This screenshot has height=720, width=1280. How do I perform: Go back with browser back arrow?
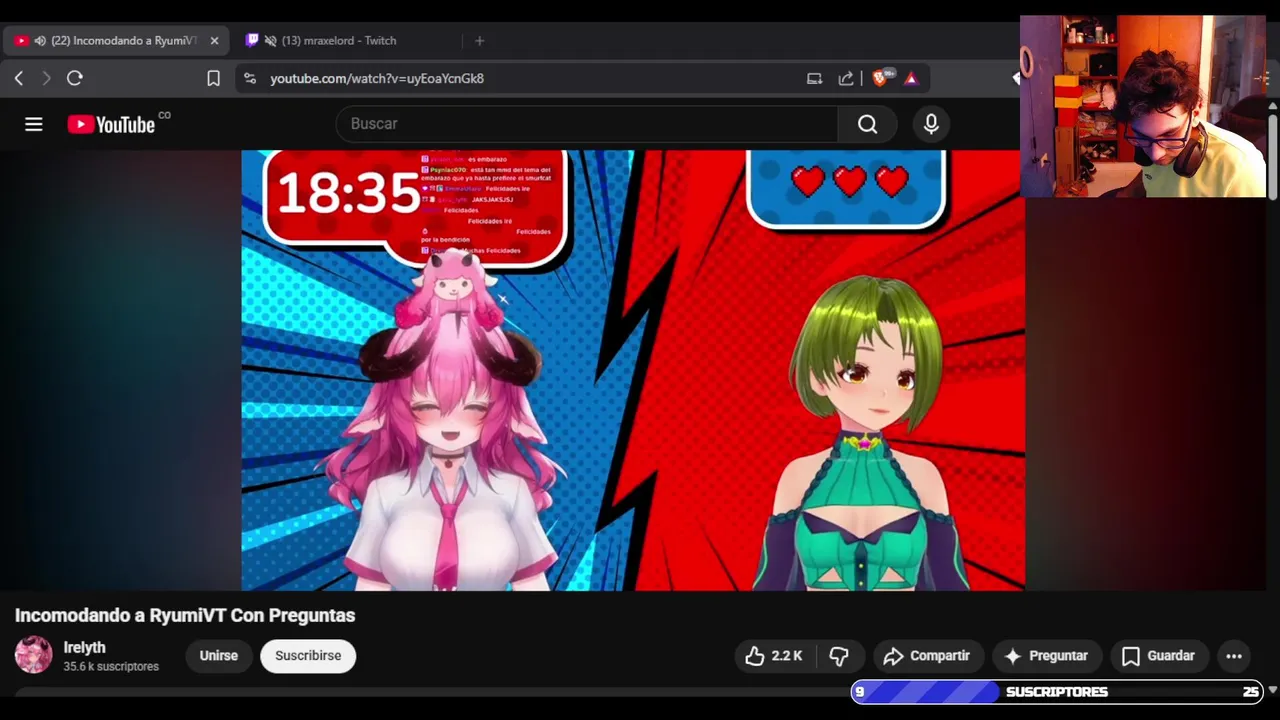[18, 78]
